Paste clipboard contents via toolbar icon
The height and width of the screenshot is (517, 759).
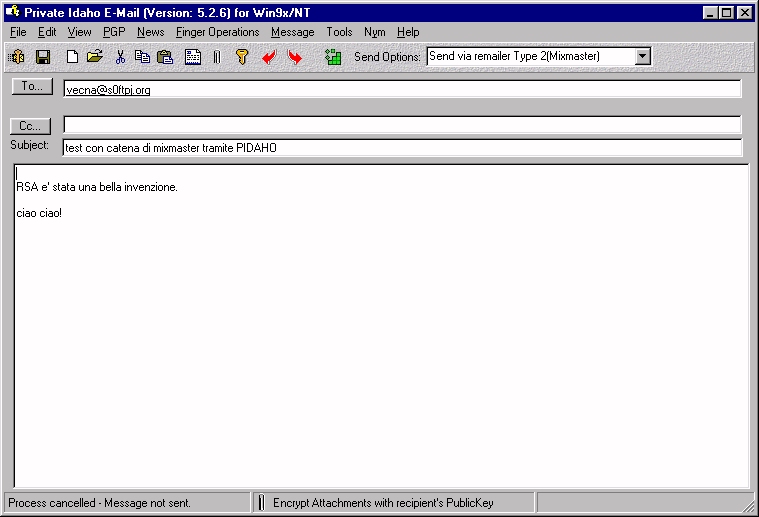pos(165,57)
